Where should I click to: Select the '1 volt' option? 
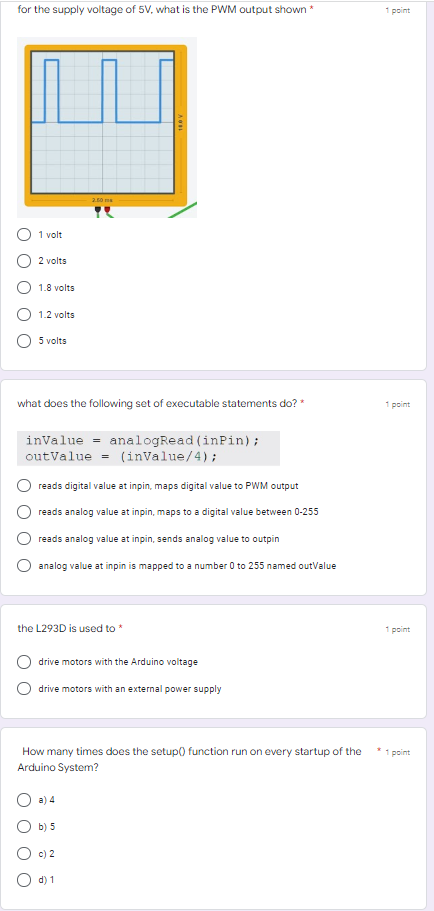[x=24, y=235]
